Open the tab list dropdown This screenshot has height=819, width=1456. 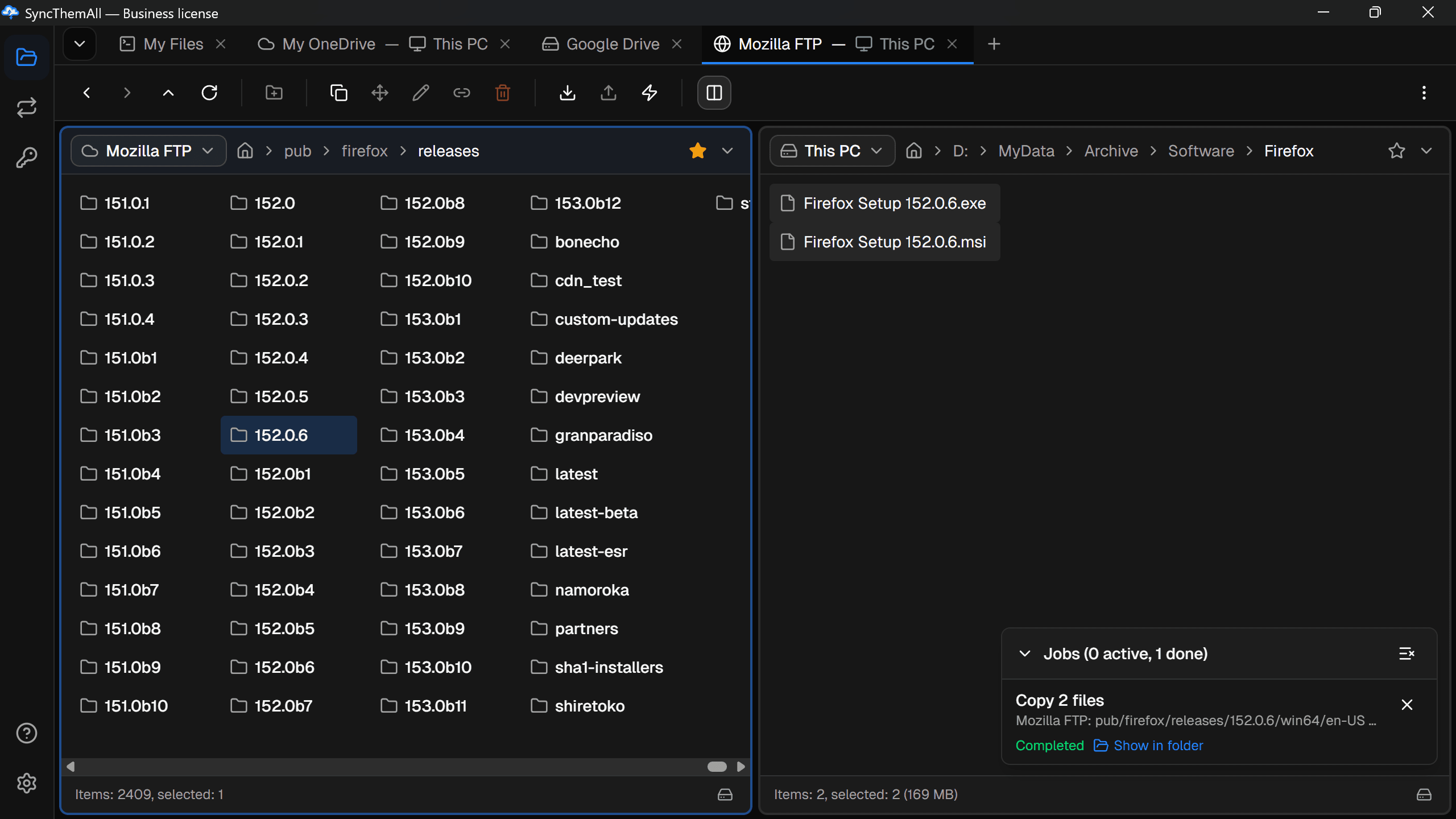[x=80, y=44]
